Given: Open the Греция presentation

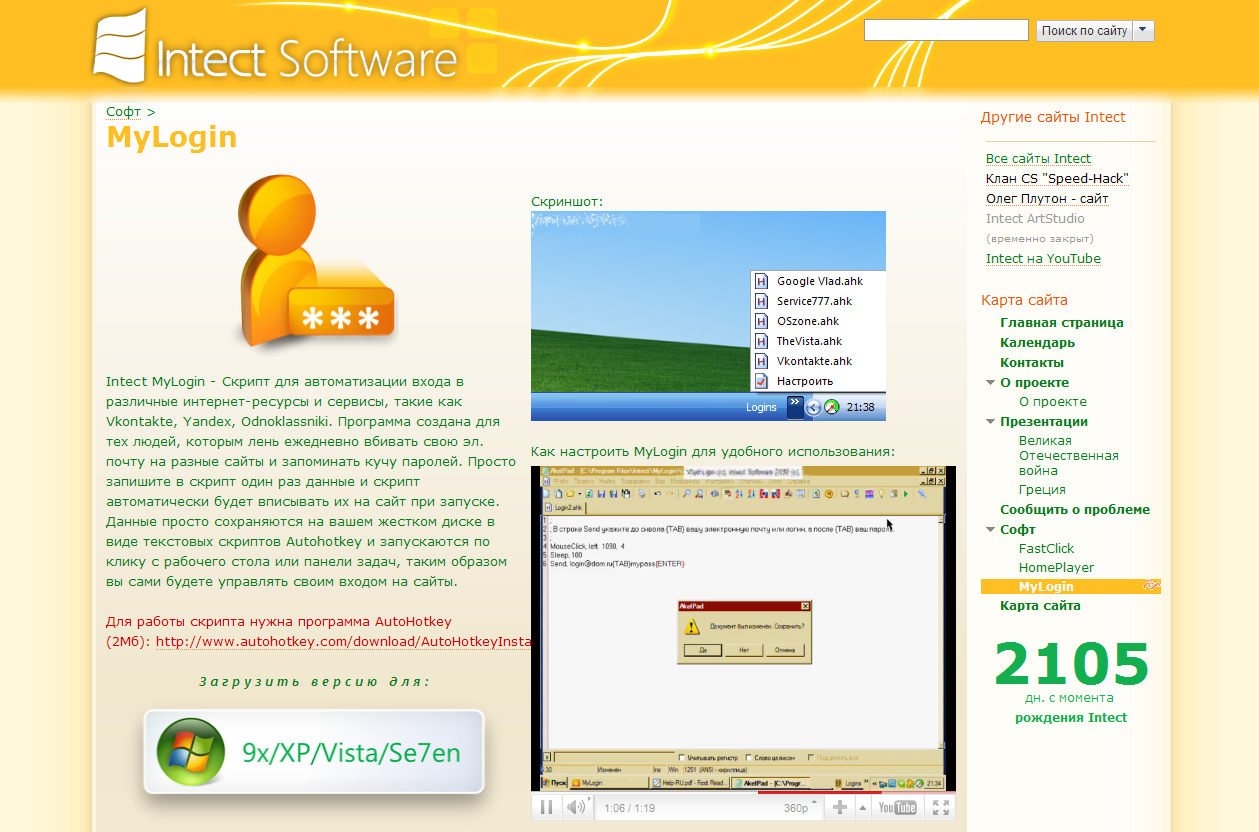Looking at the screenshot, I should coord(1042,490).
